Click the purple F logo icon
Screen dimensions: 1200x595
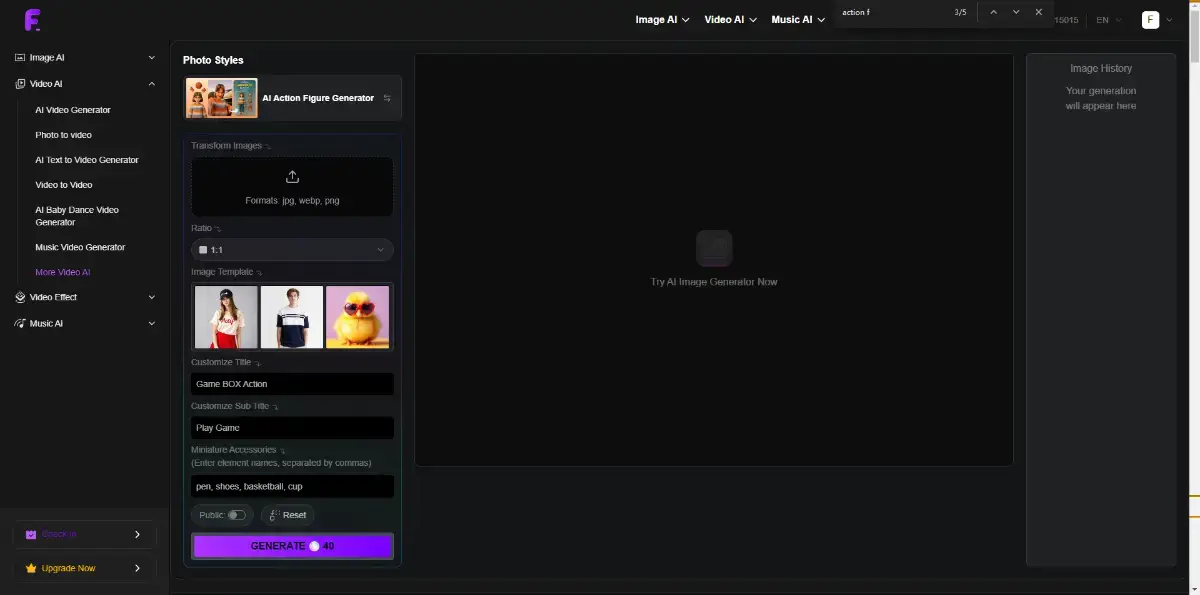[33, 18]
